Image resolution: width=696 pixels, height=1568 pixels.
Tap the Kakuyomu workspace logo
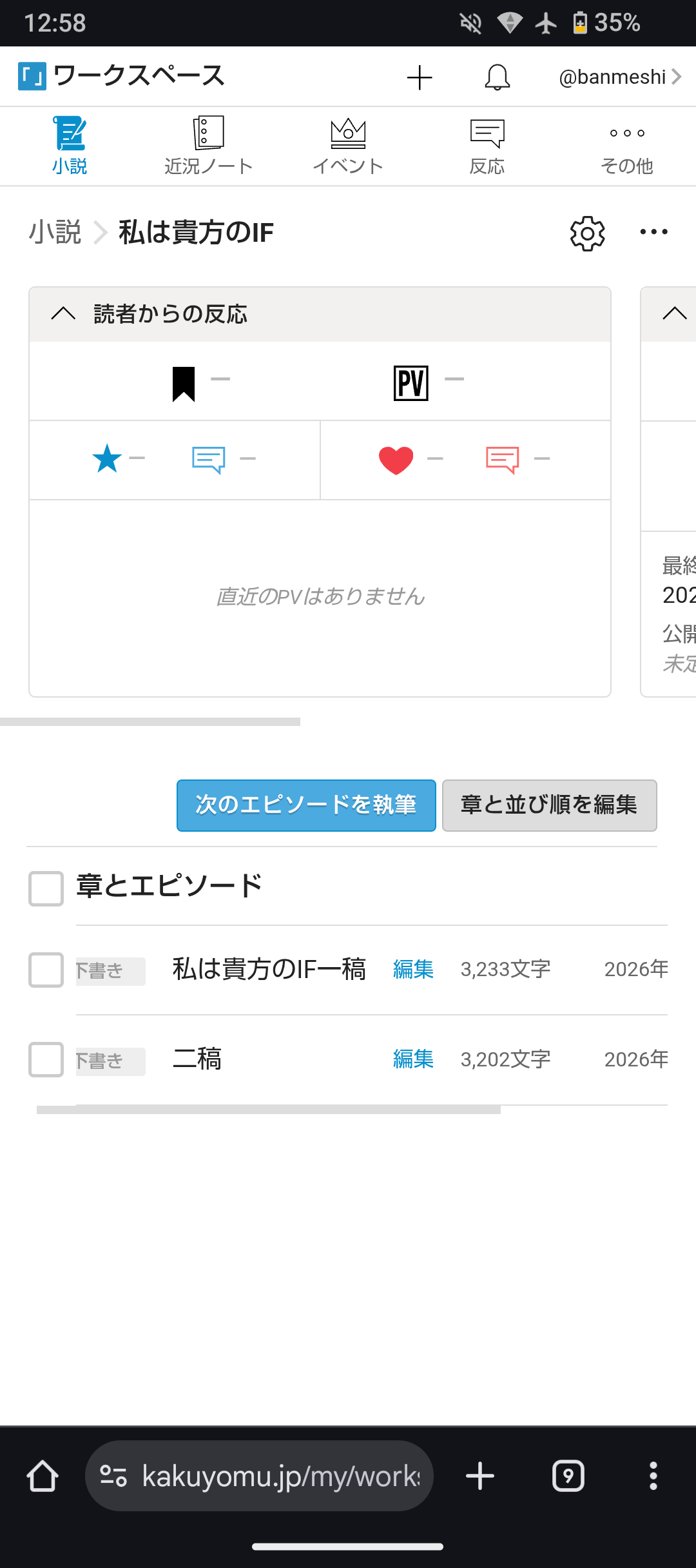pyautogui.click(x=32, y=76)
